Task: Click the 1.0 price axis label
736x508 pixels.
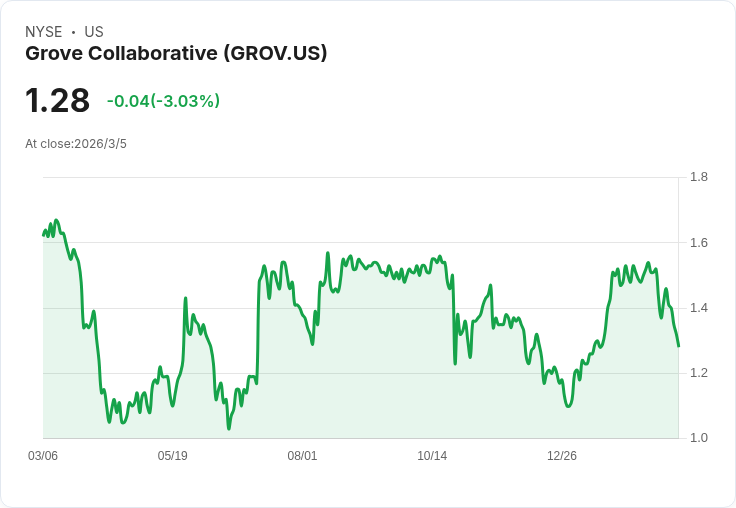Action: click(699, 438)
